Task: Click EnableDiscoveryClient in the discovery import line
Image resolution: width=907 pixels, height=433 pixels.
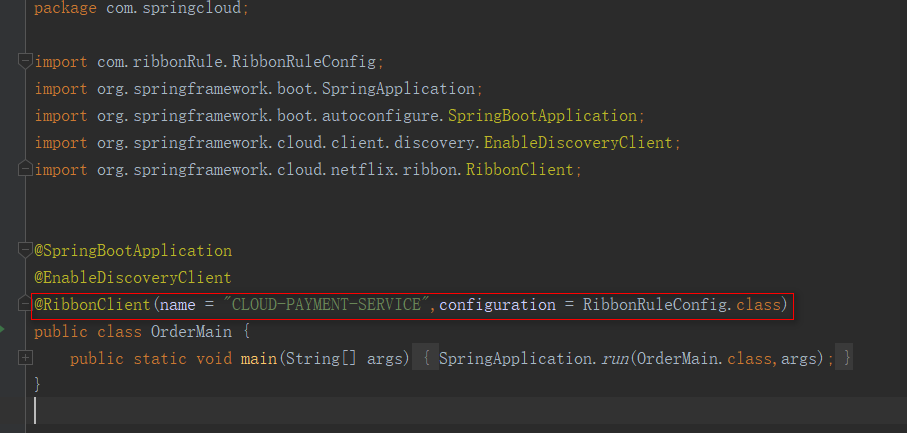Action: tap(578, 143)
